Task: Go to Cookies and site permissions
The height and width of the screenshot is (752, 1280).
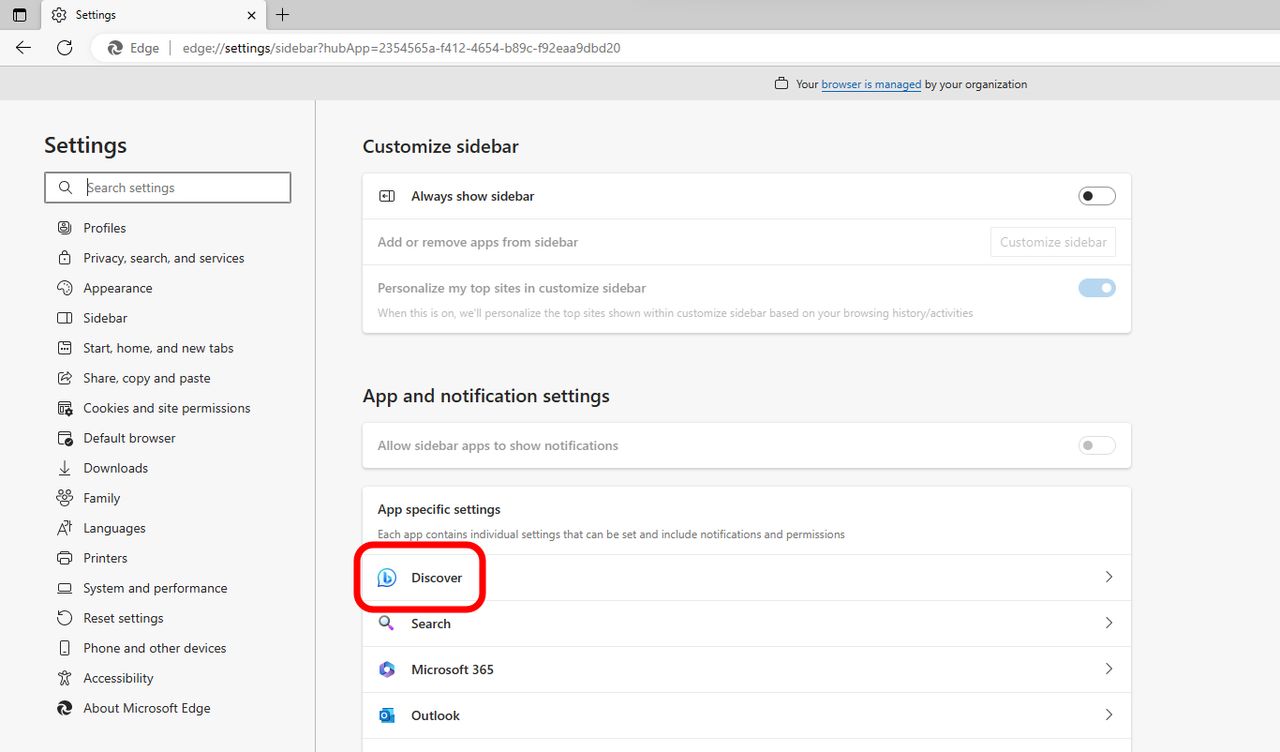Action: [x=167, y=408]
